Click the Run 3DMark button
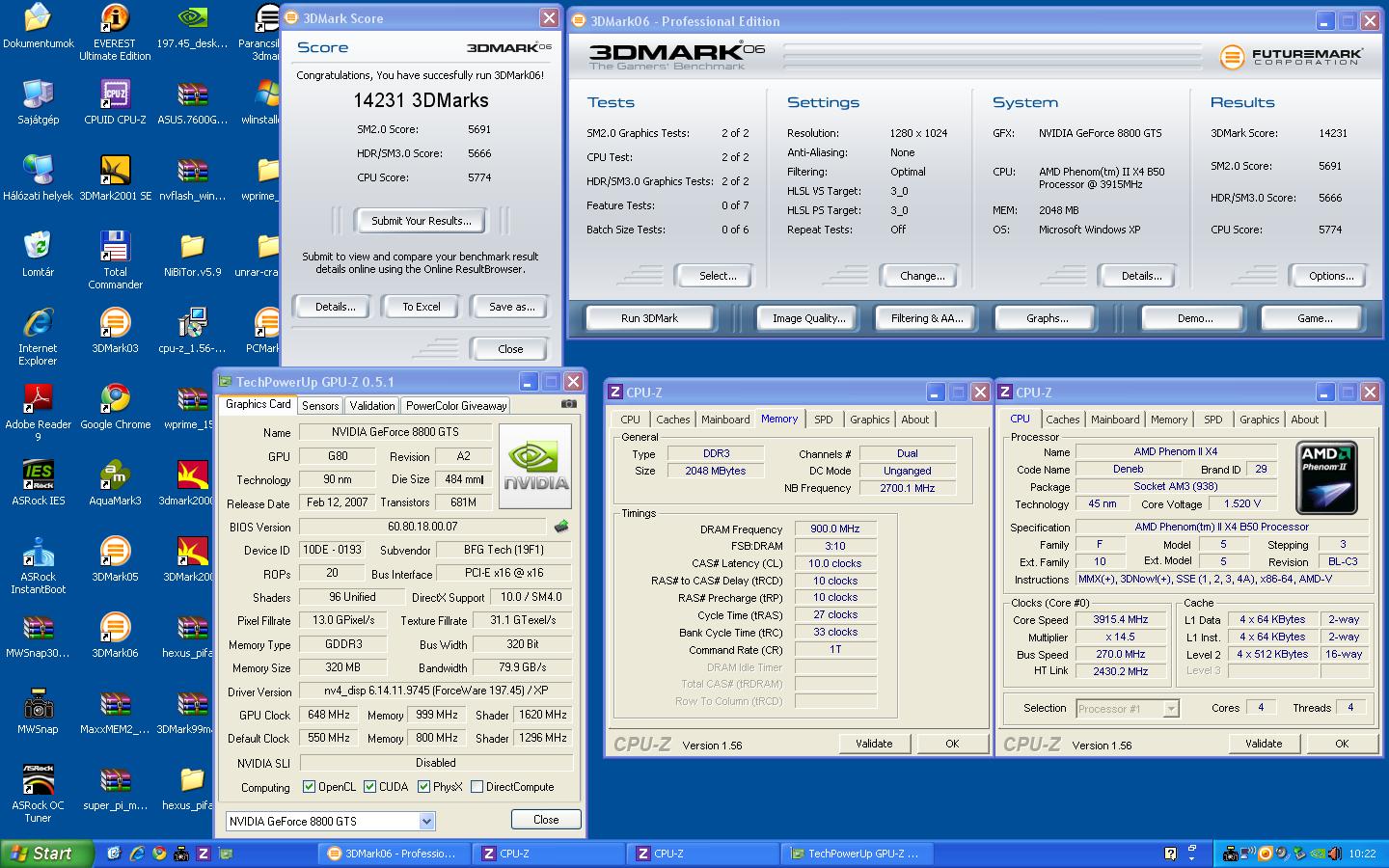Viewport: 1389px width, 868px height. (649, 318)
